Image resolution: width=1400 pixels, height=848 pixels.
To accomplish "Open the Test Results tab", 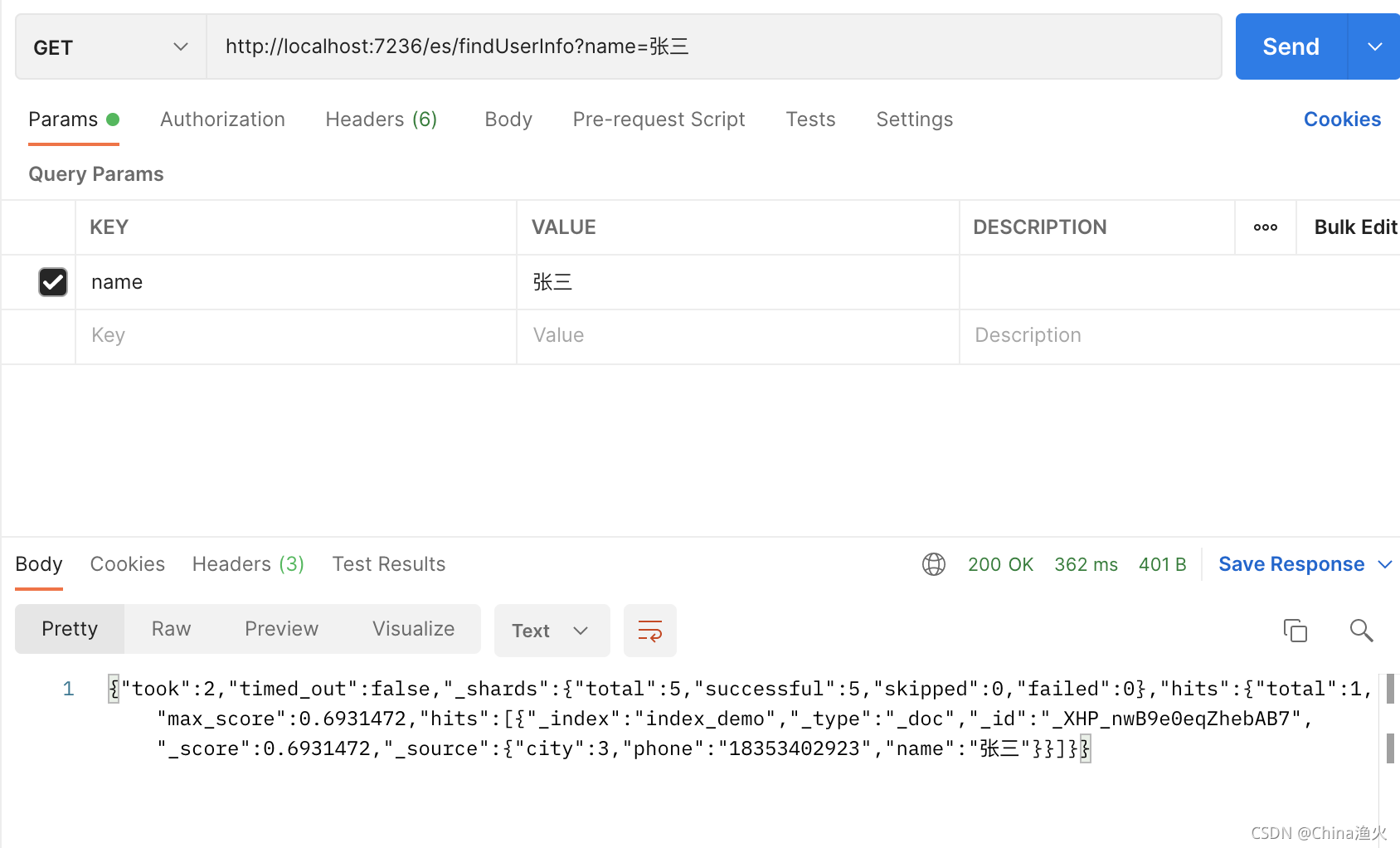I will pos(388,564).
